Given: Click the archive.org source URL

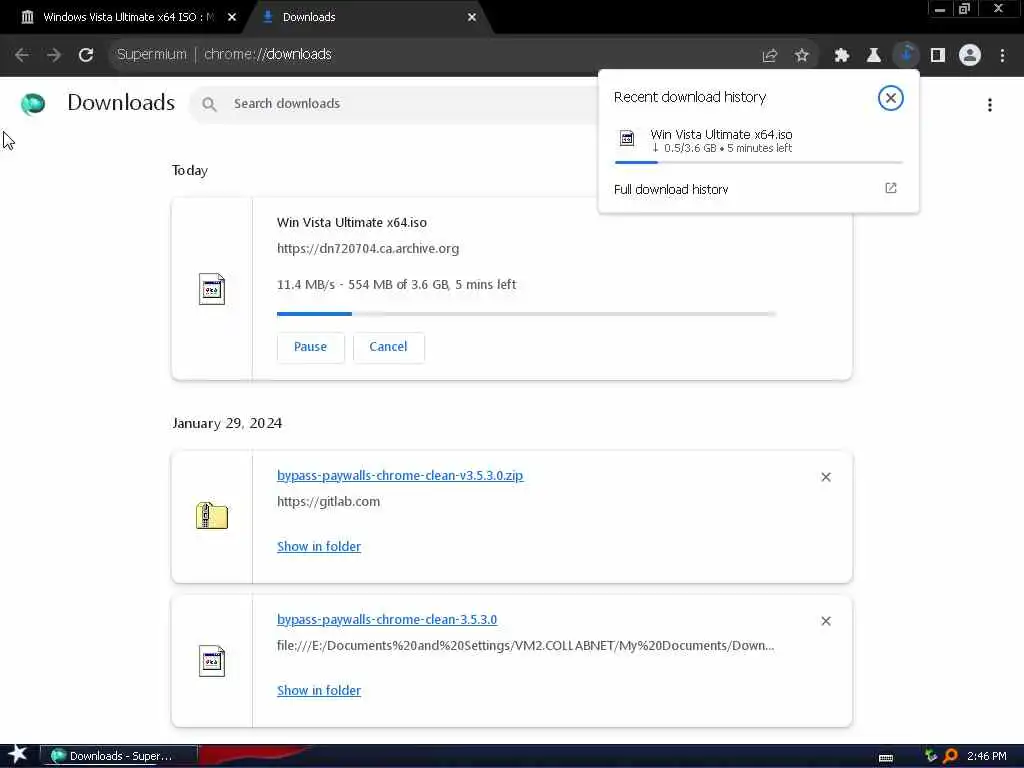Looking at the screenshot, I should [x=368, y=248].
